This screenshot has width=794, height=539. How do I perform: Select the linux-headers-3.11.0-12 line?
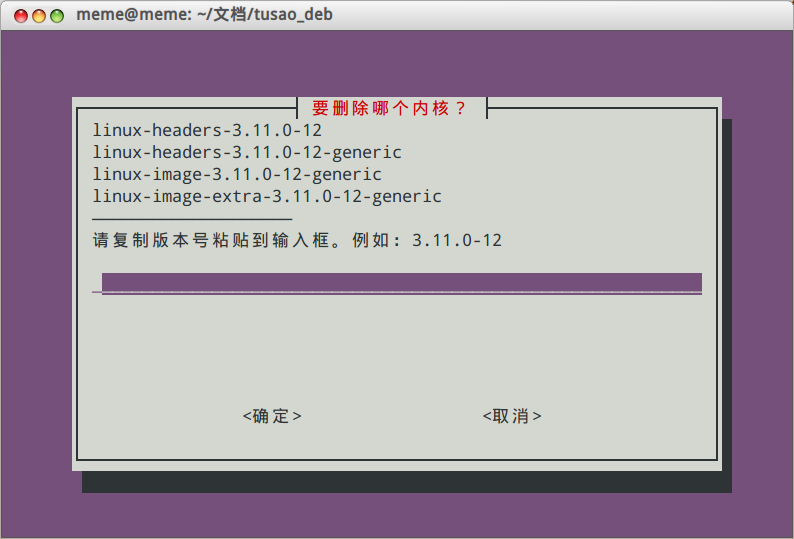[207, 131]
